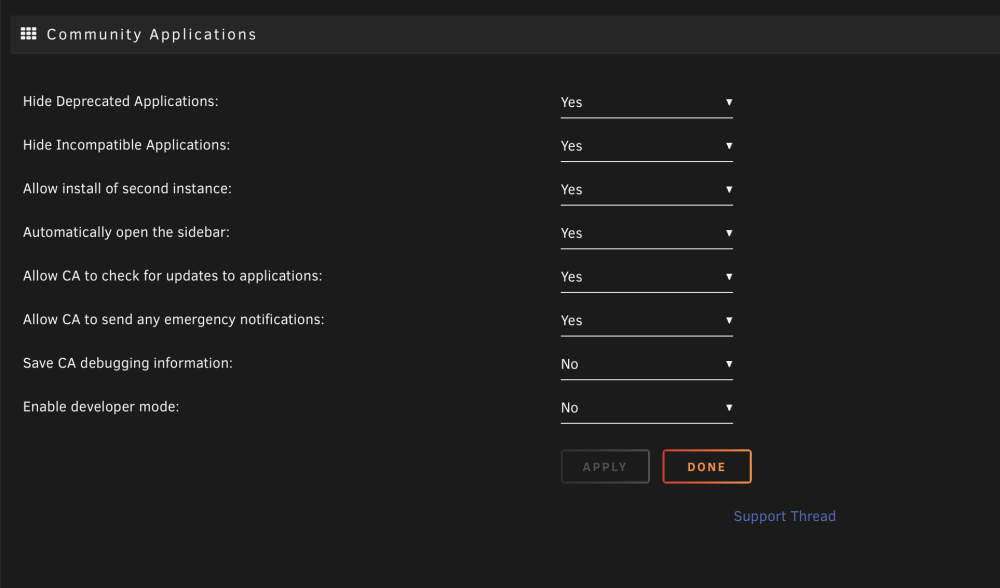Open the Hide Incompatible Applications dropdown
The image size is (1000, 588).
tap(647, 146)
